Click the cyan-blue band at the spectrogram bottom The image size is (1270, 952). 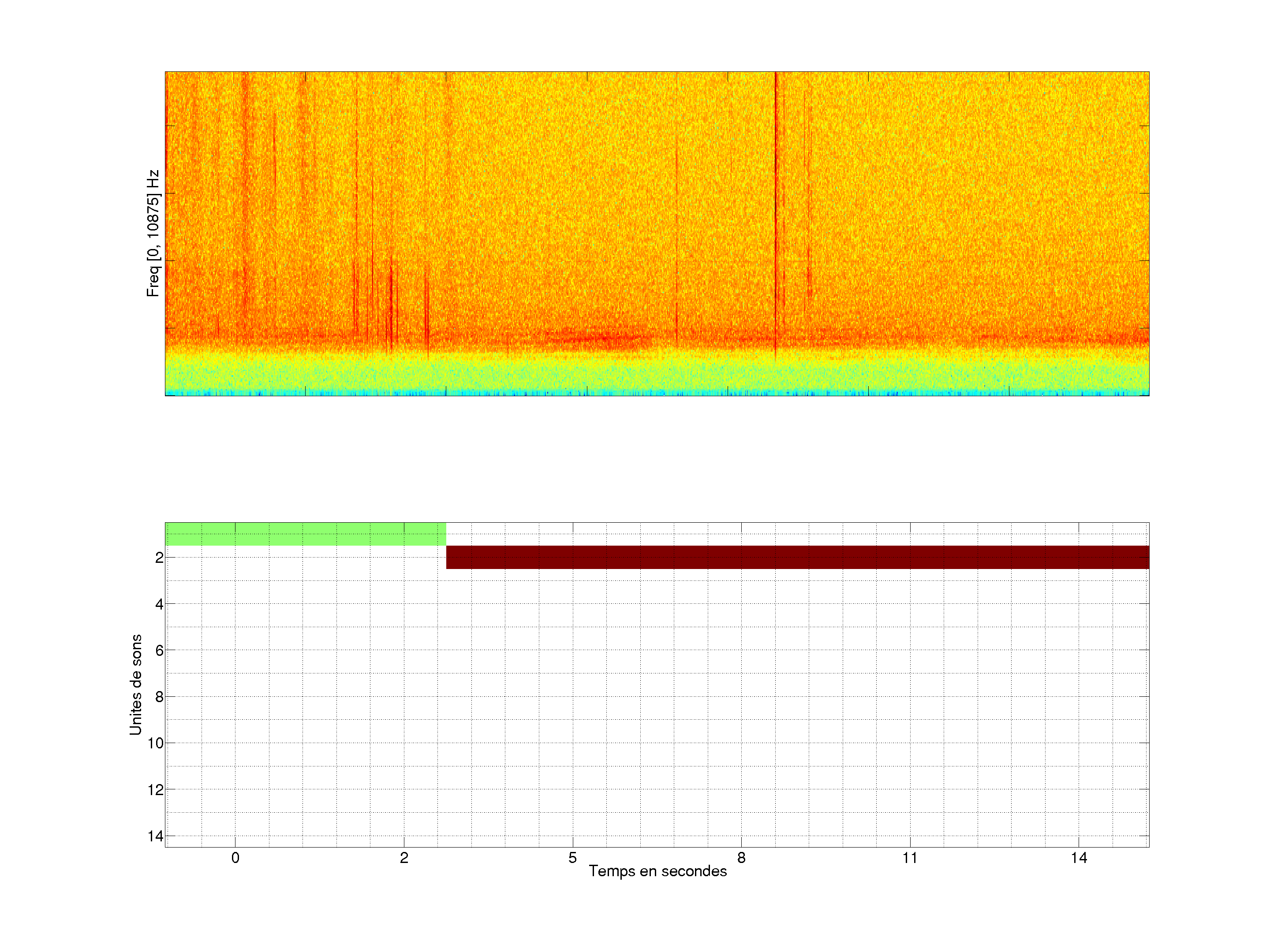(x=657, y=393)
